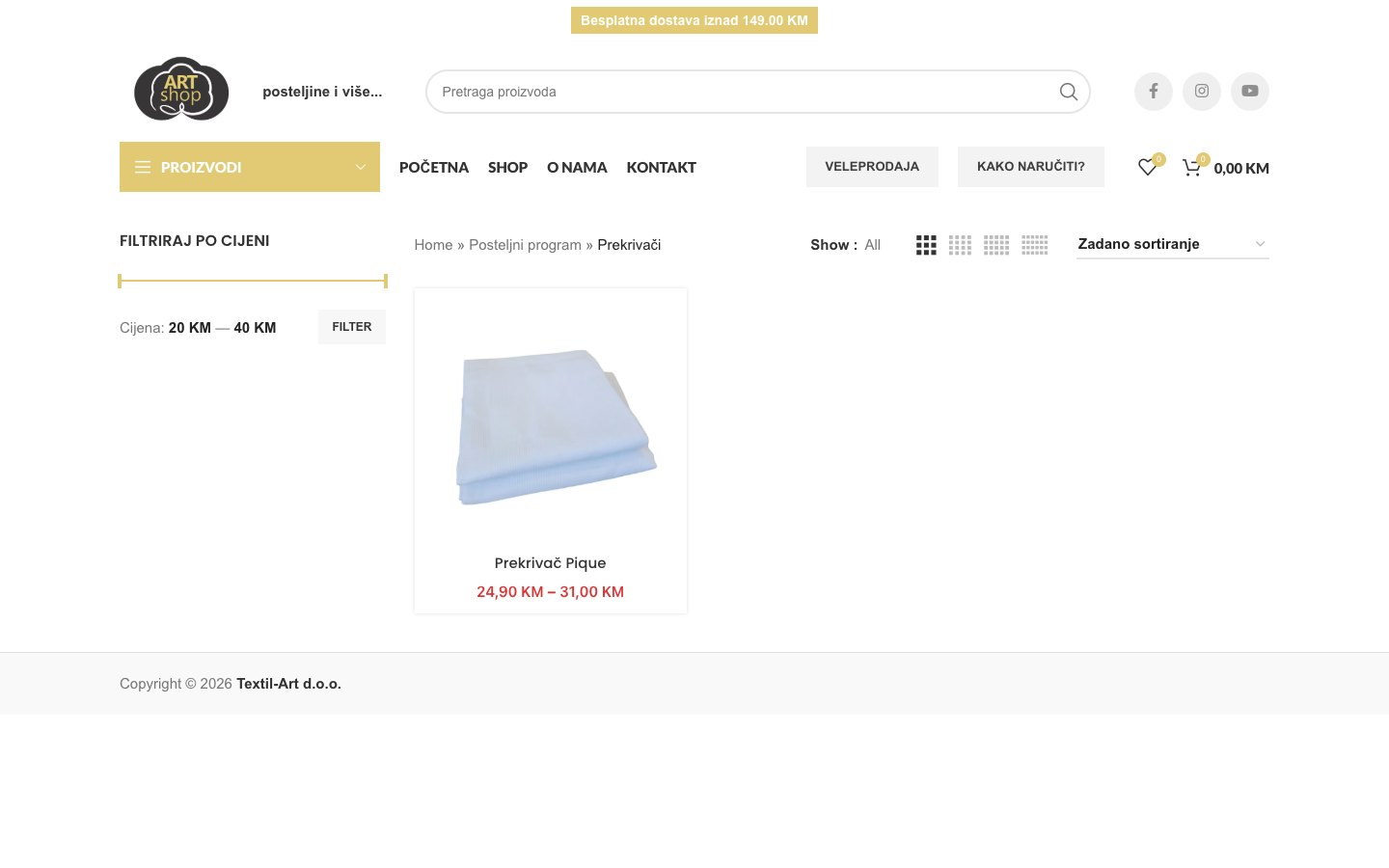1389x868 pixels.
Task: Click the VELEPRODAJA button
Action: (x=872, y=167)
